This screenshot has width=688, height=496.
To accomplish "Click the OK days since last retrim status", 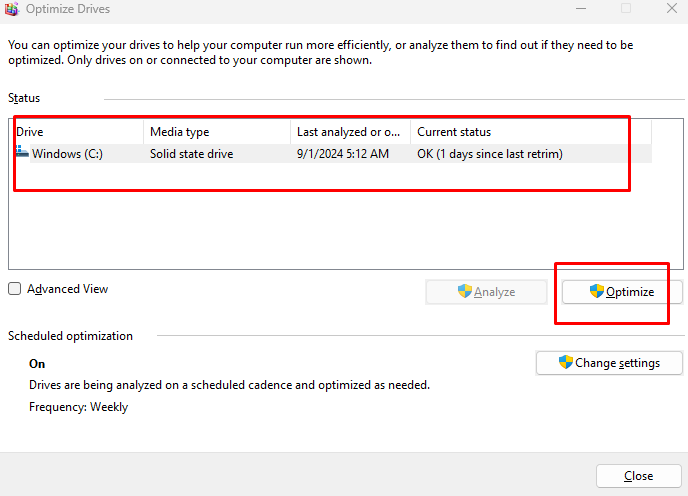I will pos(489,154).
